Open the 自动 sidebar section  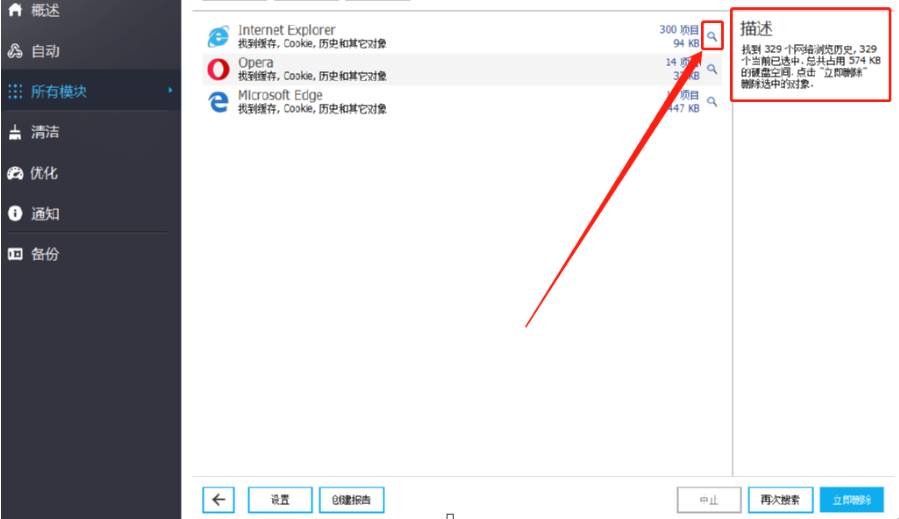[91, 51]
